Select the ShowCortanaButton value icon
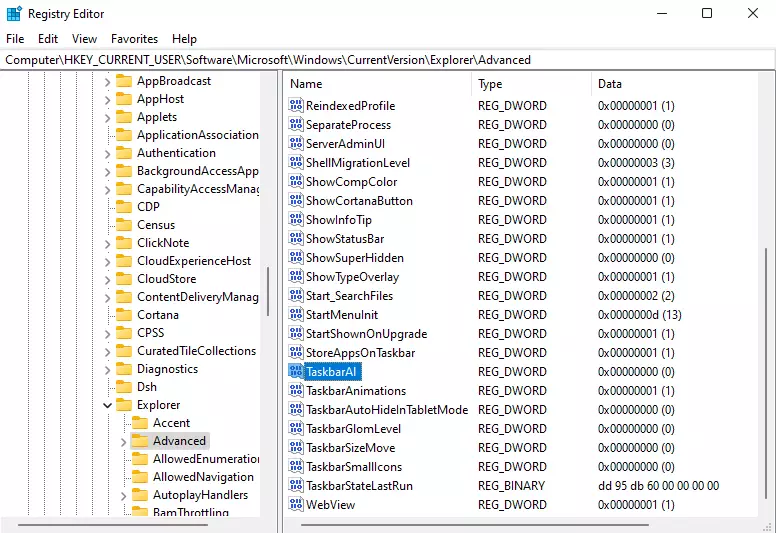 pyautogui.click(x=296, y=200)
